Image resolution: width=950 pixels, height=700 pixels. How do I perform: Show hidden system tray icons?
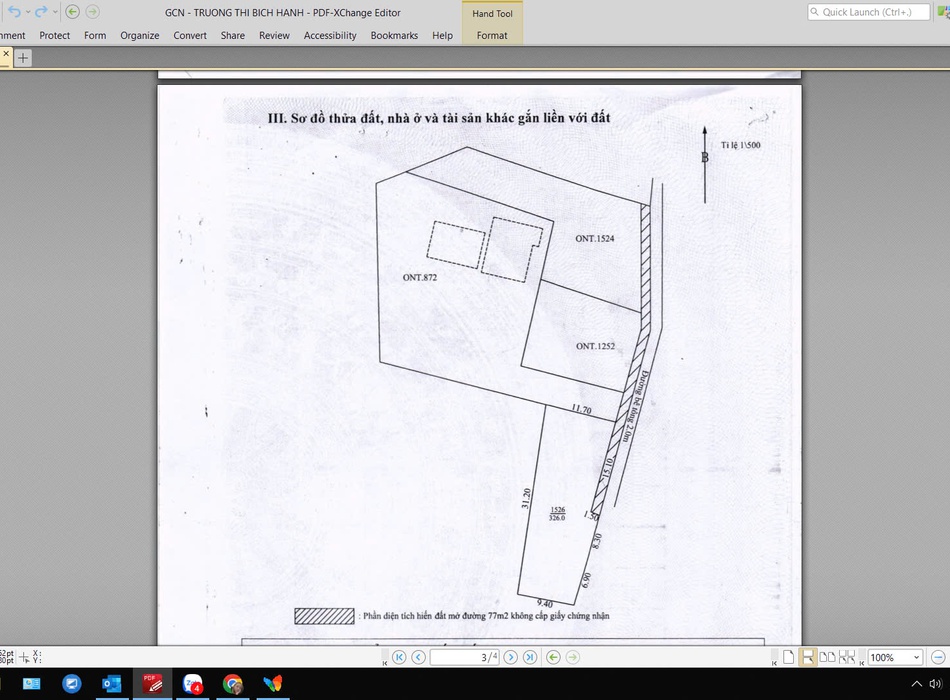(x=917, y=684)
